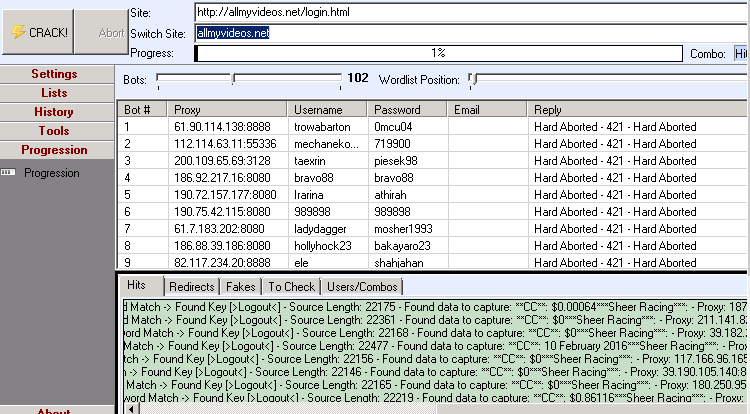
Task: Select hit line with Source Length 22156
Action: [x=435, y=359]
